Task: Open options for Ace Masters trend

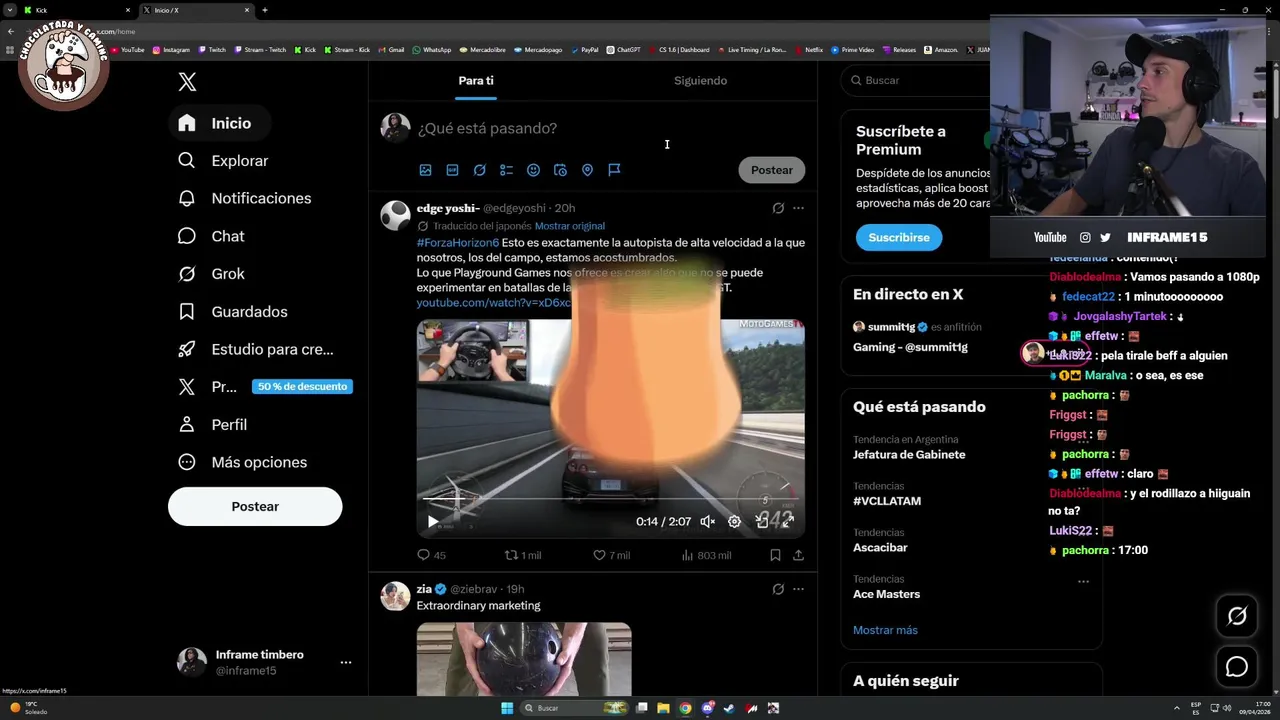Action: 1083,581
